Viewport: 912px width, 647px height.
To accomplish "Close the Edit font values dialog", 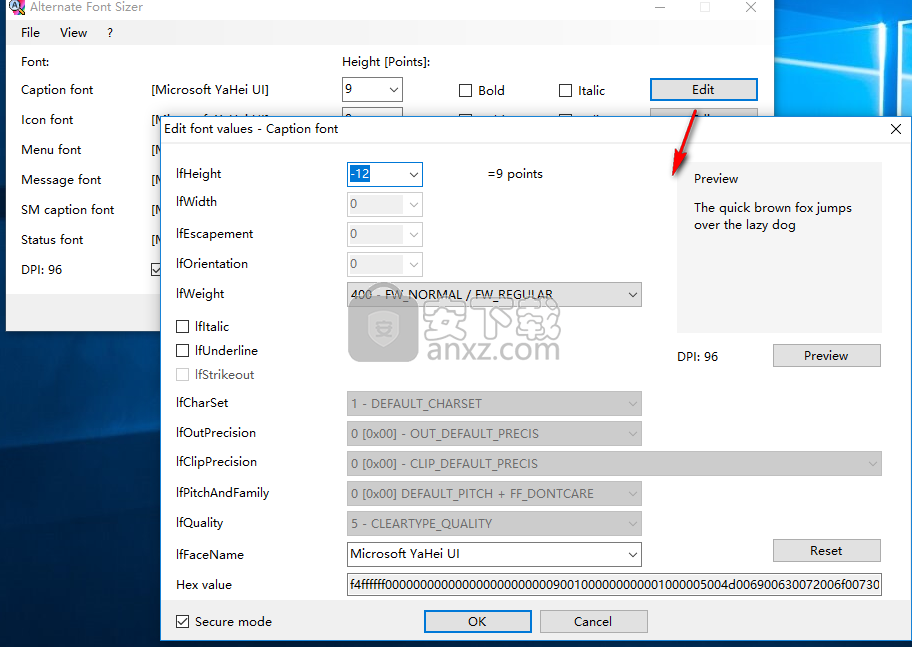I will [896, 129].
